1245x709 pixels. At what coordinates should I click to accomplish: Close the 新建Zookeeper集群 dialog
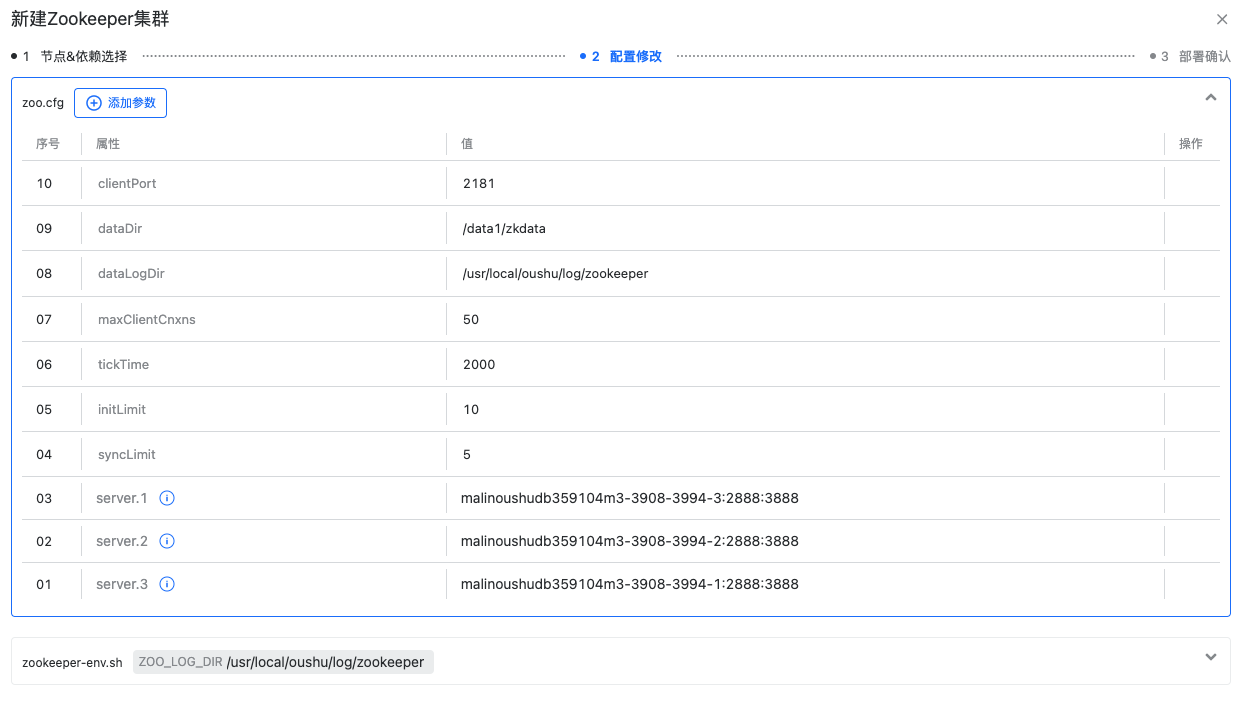[x=1222, y=19]
